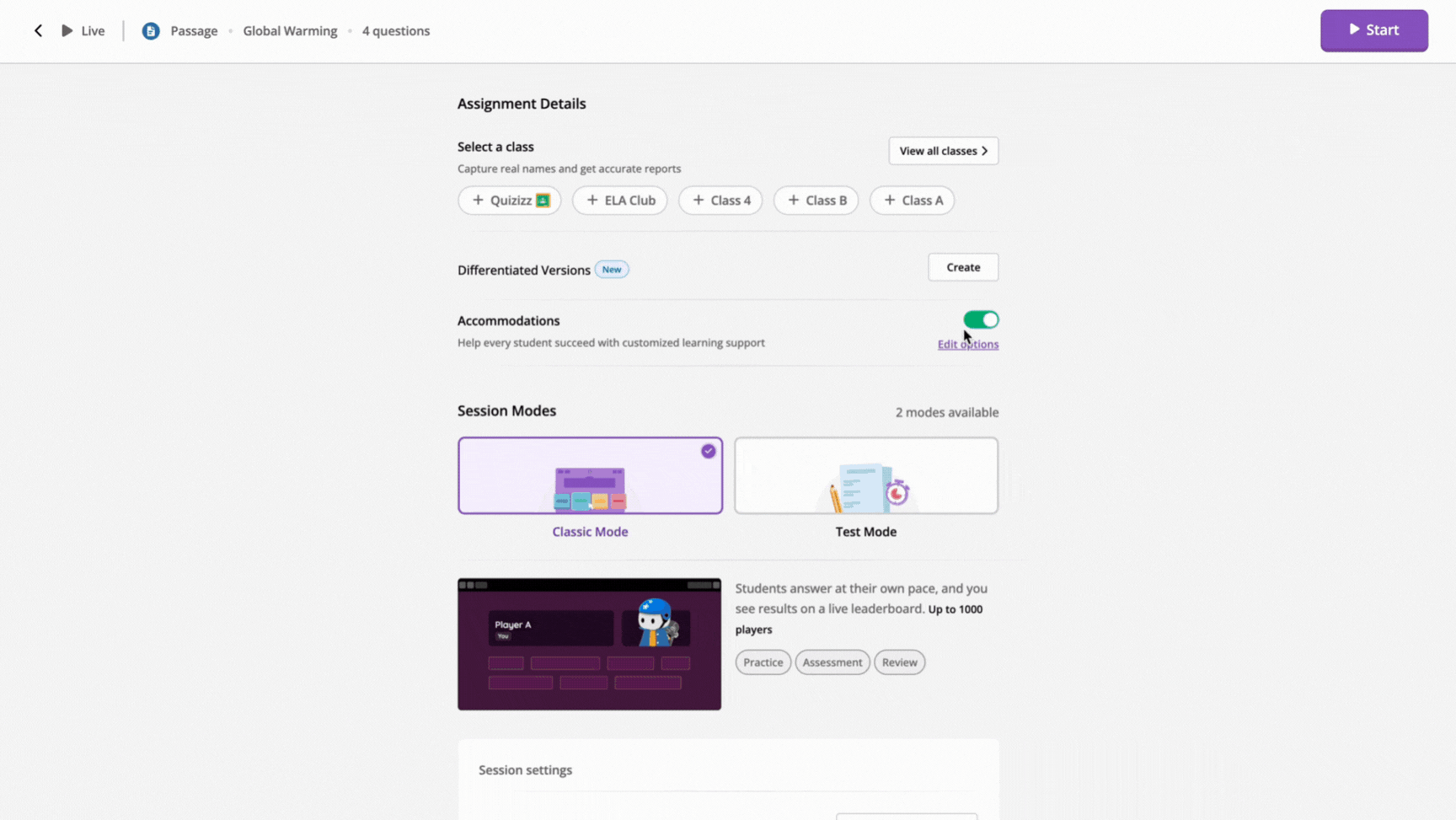Go back using the left chevron arrow
The image size is (1456, 820).
point(38,31)
